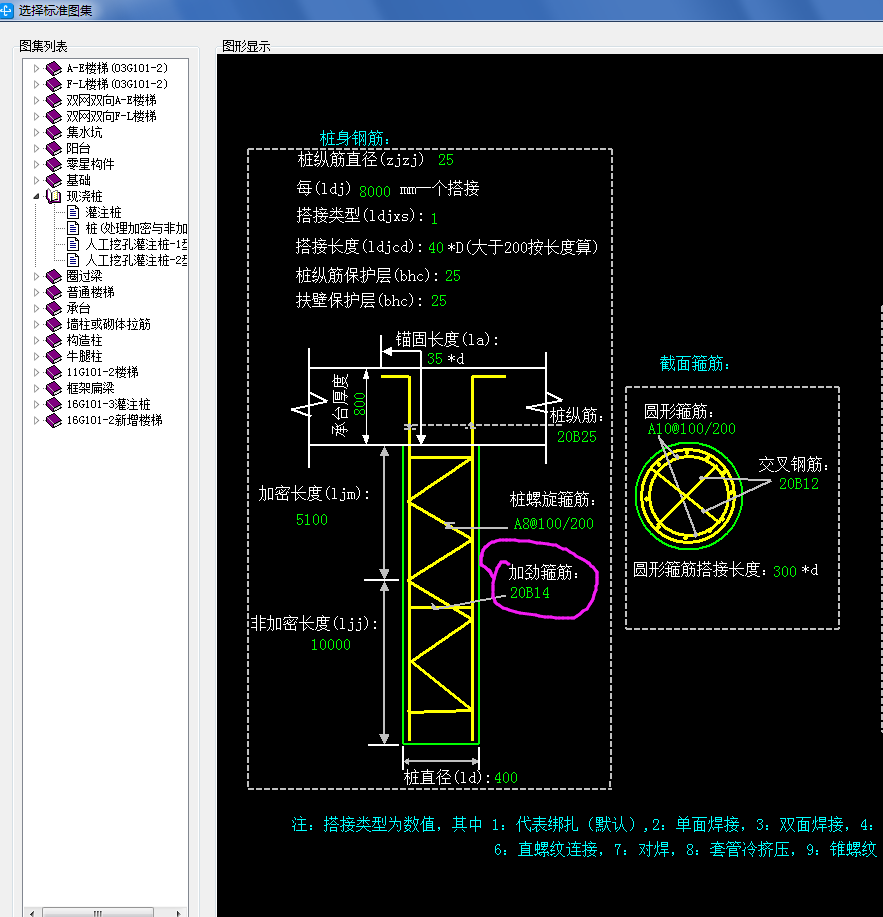Edit circular stirrup lap length 300

tap(785, 571)
